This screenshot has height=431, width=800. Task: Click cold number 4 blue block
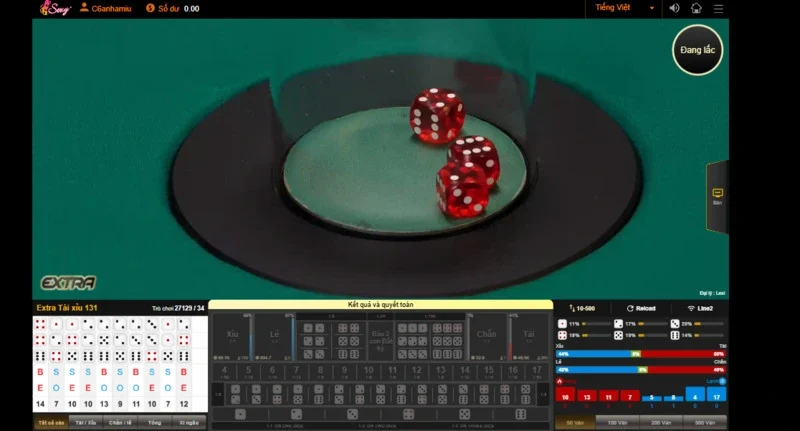[x=695, y=396]
